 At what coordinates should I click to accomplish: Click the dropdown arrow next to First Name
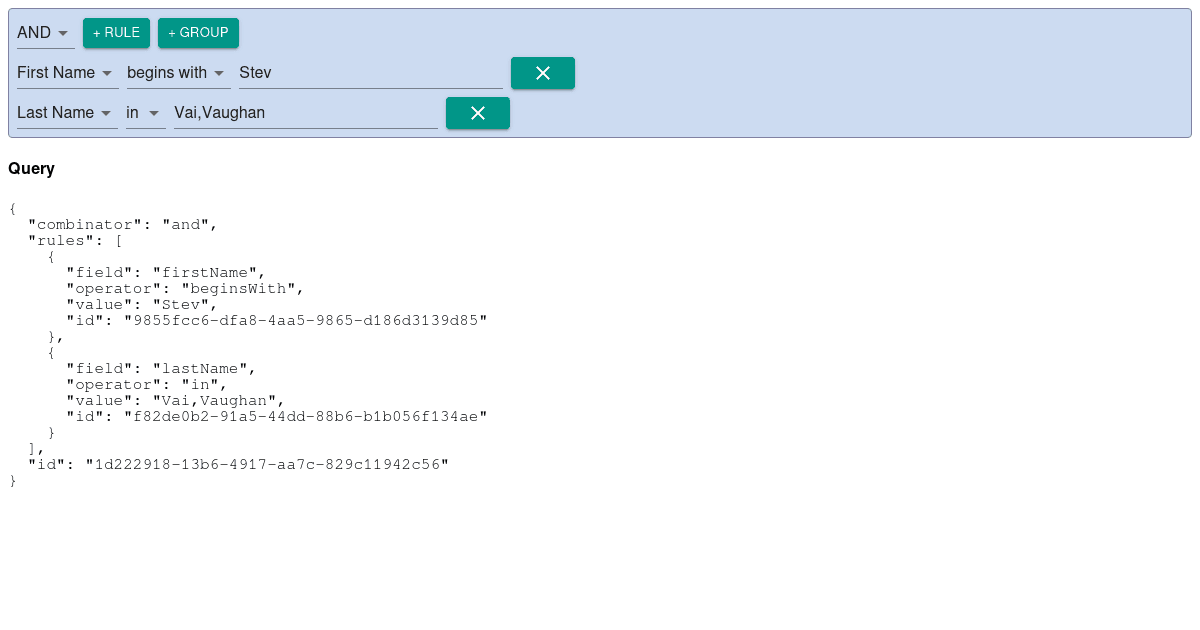point(109,73)
